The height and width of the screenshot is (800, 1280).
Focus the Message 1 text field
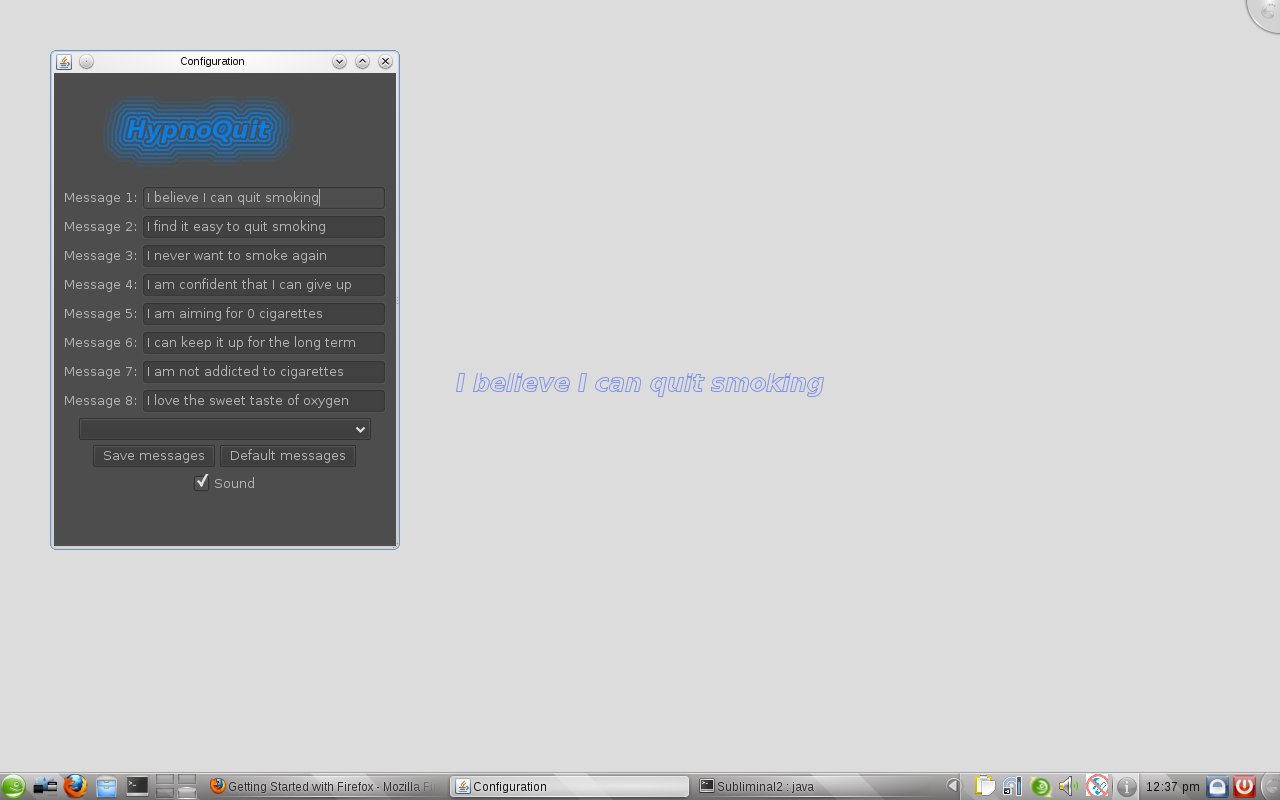pos(264,198)
